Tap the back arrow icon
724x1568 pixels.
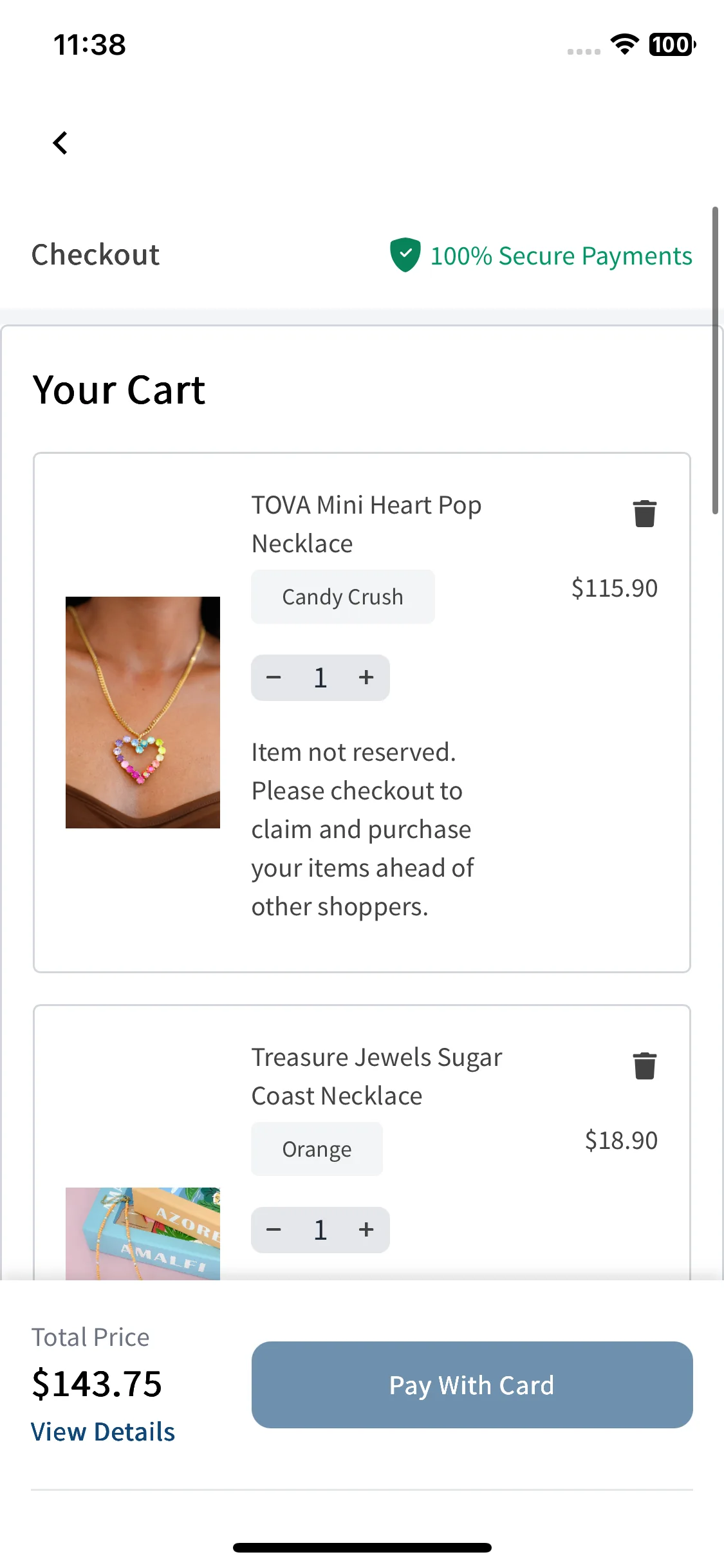pos(60,143)
